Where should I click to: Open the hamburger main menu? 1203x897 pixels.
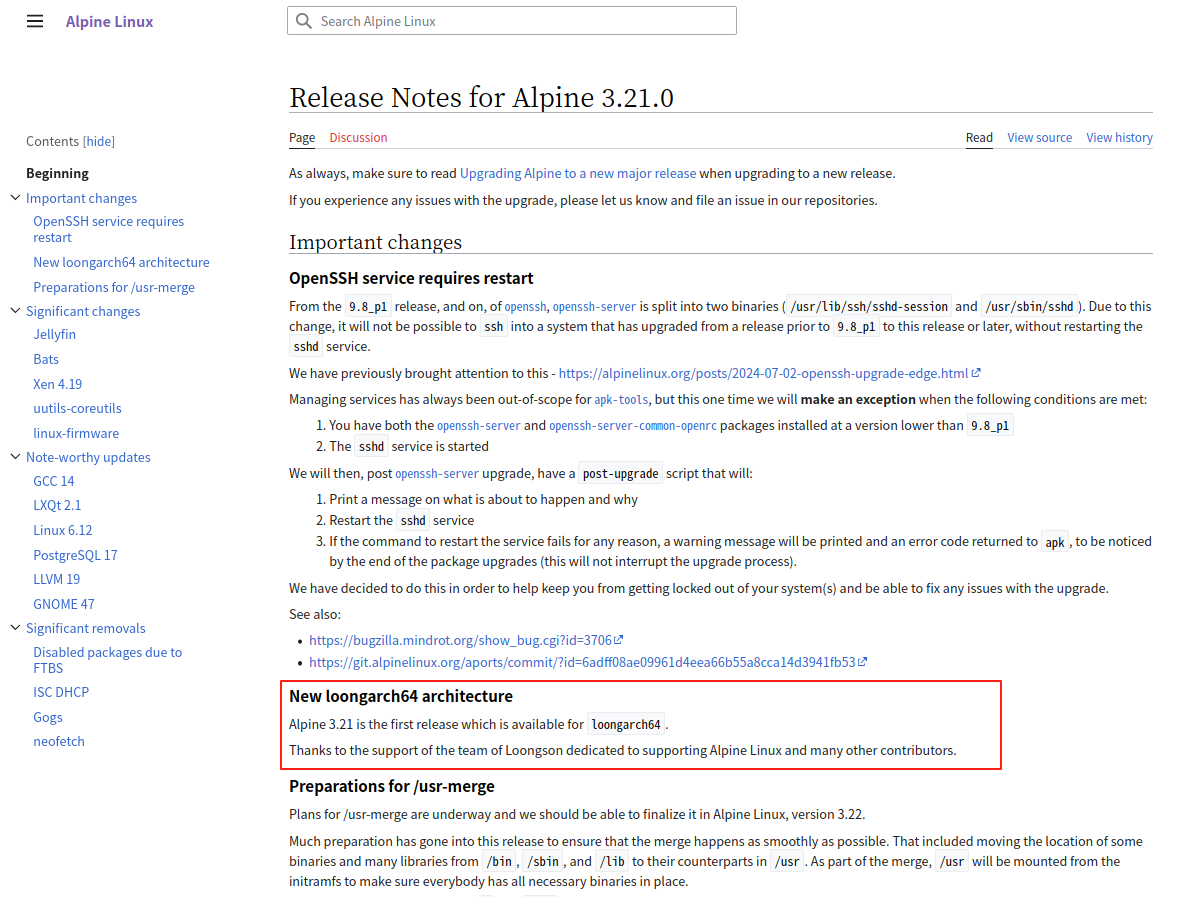click(35, 21)
